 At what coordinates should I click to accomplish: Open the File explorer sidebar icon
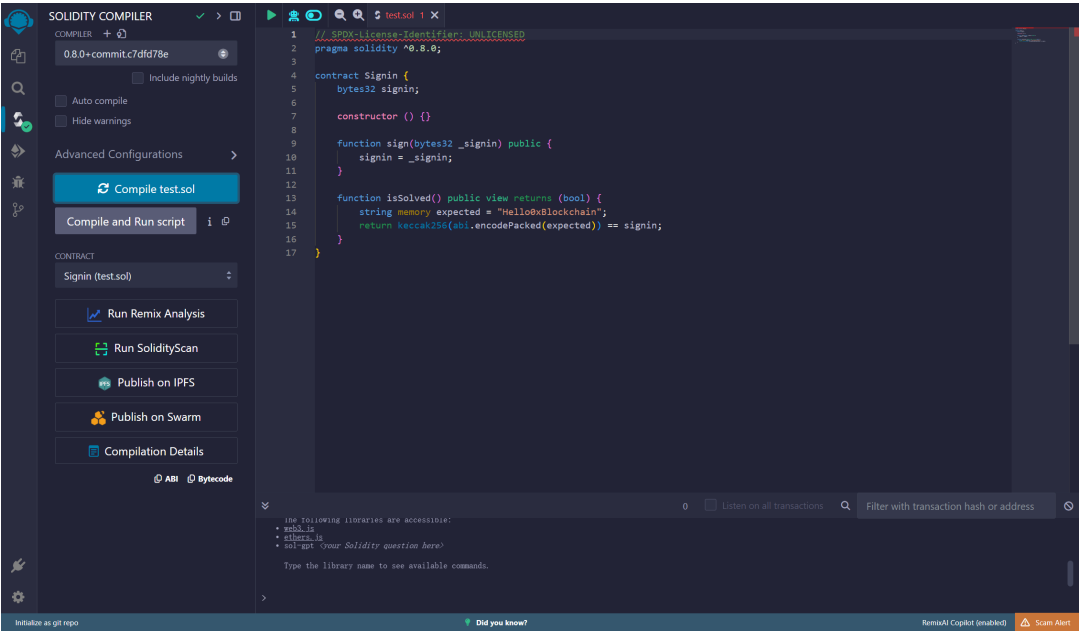pyautogui.click(x=19, y=57)
